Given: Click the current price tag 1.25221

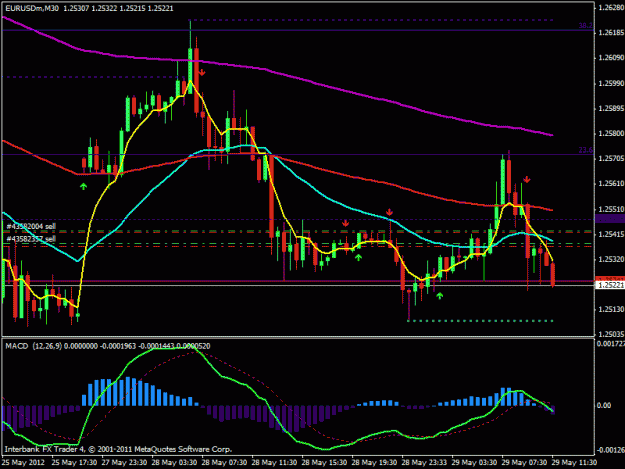Looking at the screenshot, I should click(x=610, y=285).
